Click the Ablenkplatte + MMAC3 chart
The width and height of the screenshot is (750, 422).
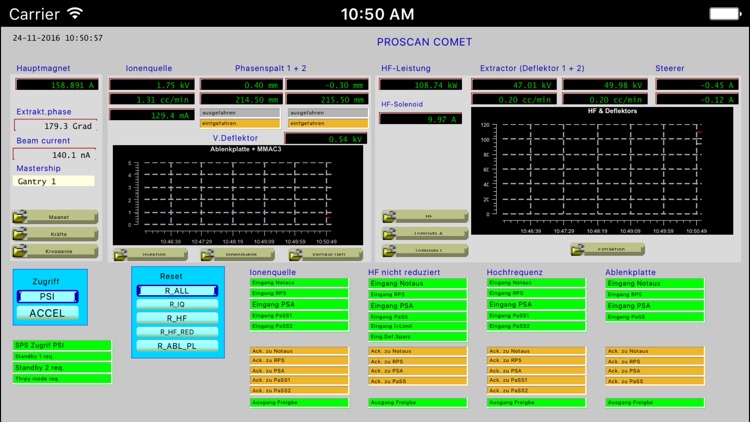coord(238,195)
